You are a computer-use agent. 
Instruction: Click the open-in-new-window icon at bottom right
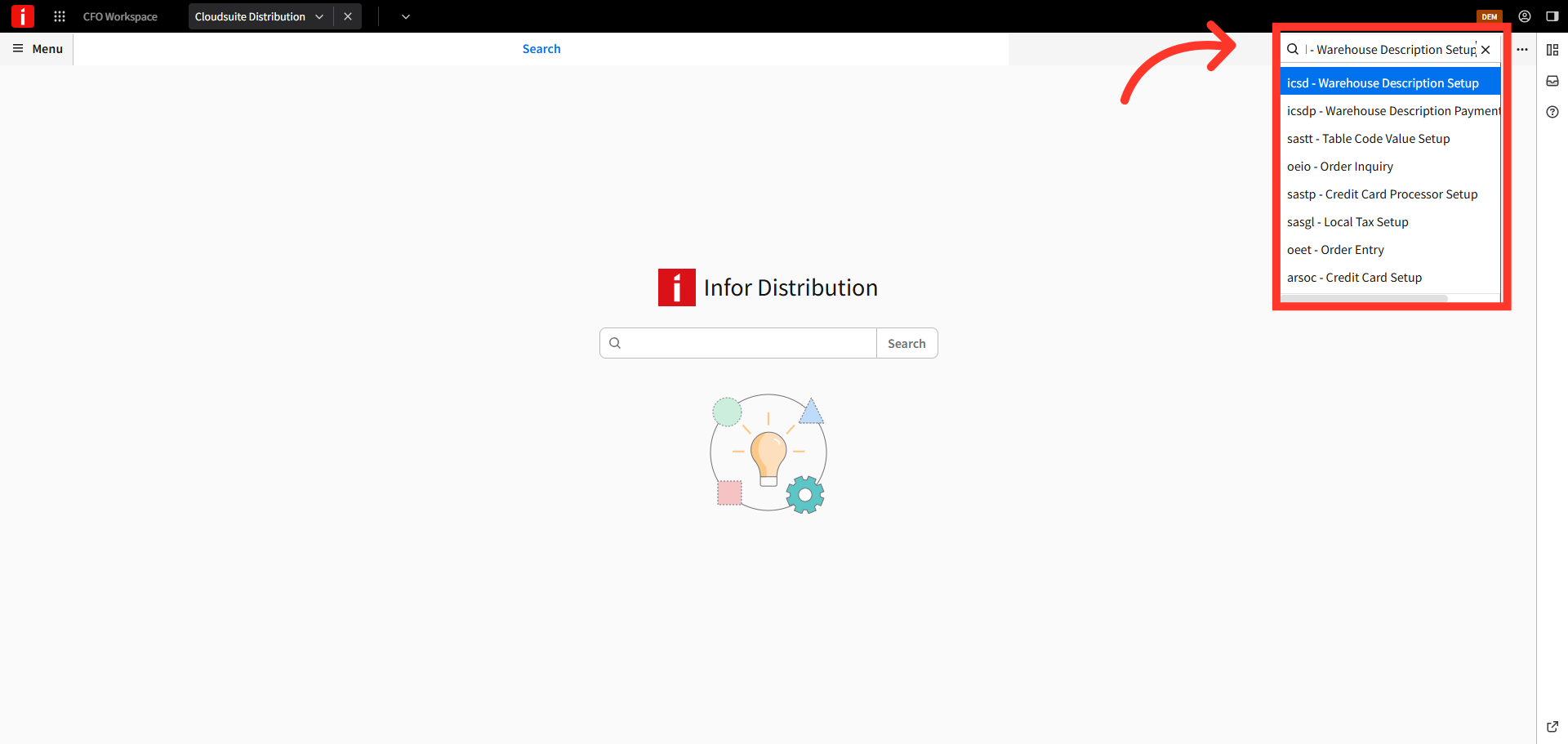[1552, 726]
